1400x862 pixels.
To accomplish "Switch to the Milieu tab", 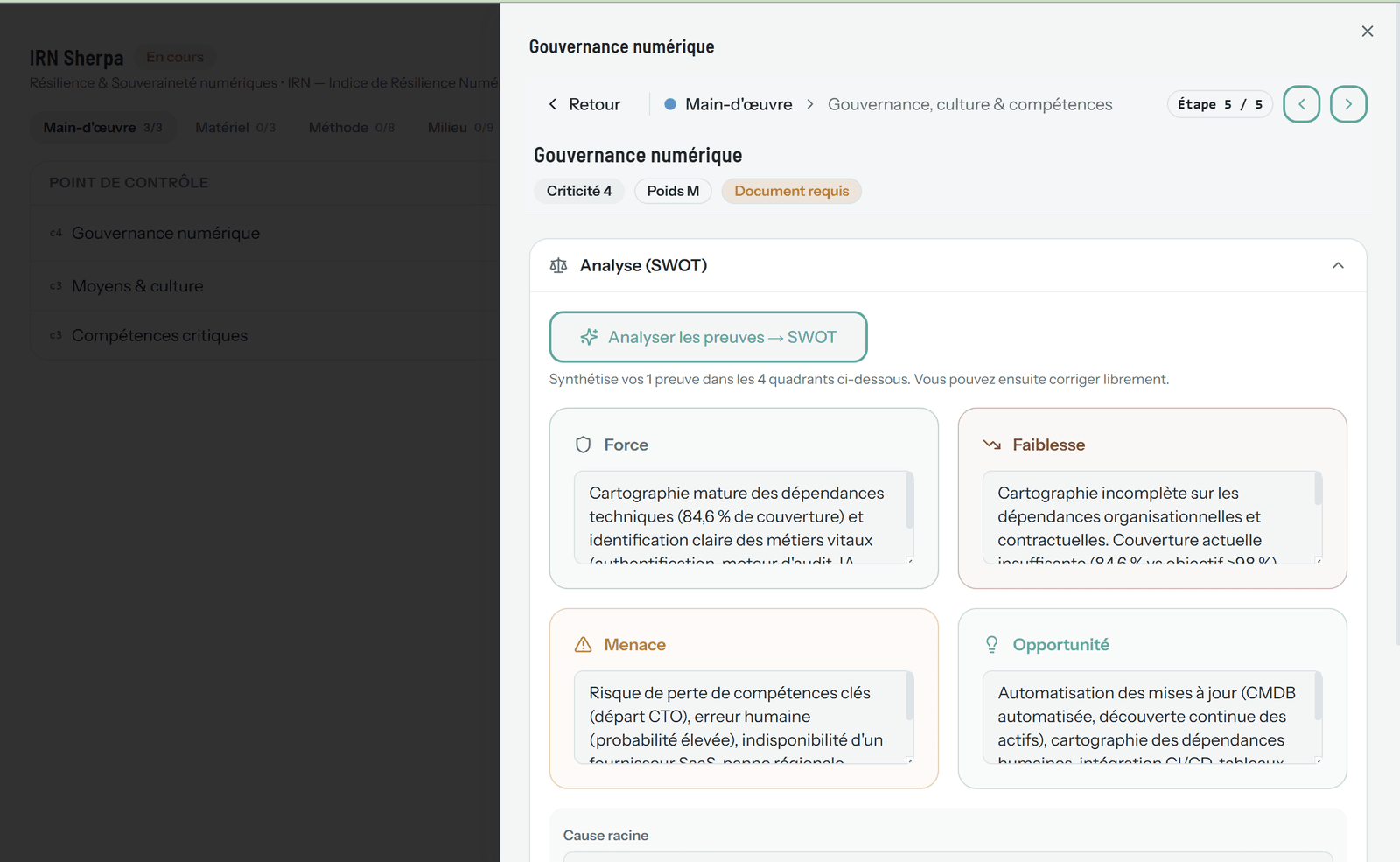I will pos(460,127).
